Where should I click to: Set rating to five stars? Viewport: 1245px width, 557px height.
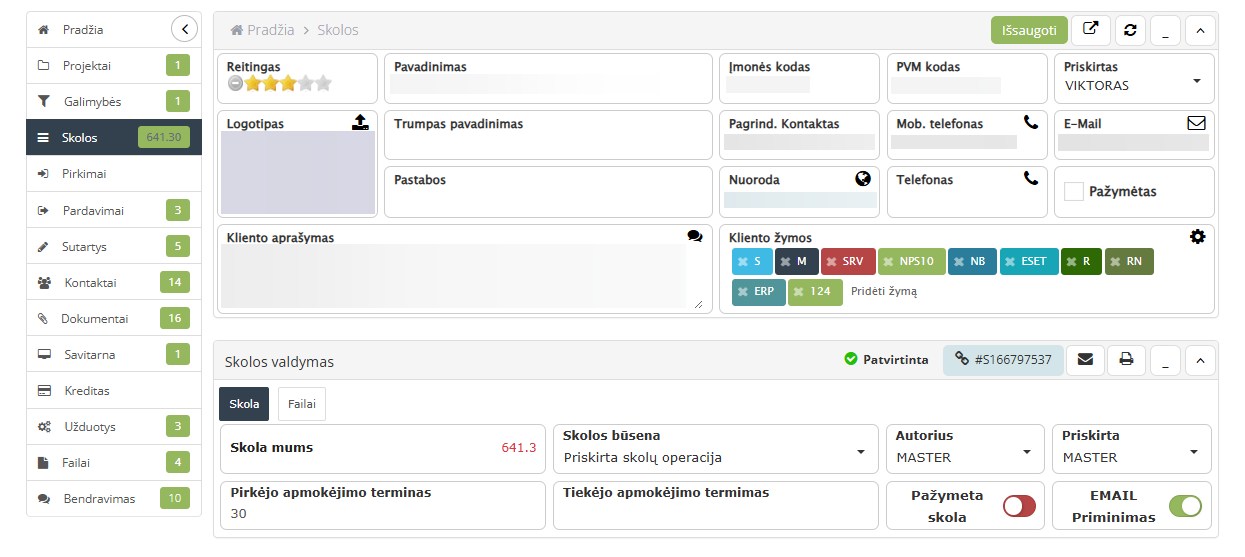323,84
